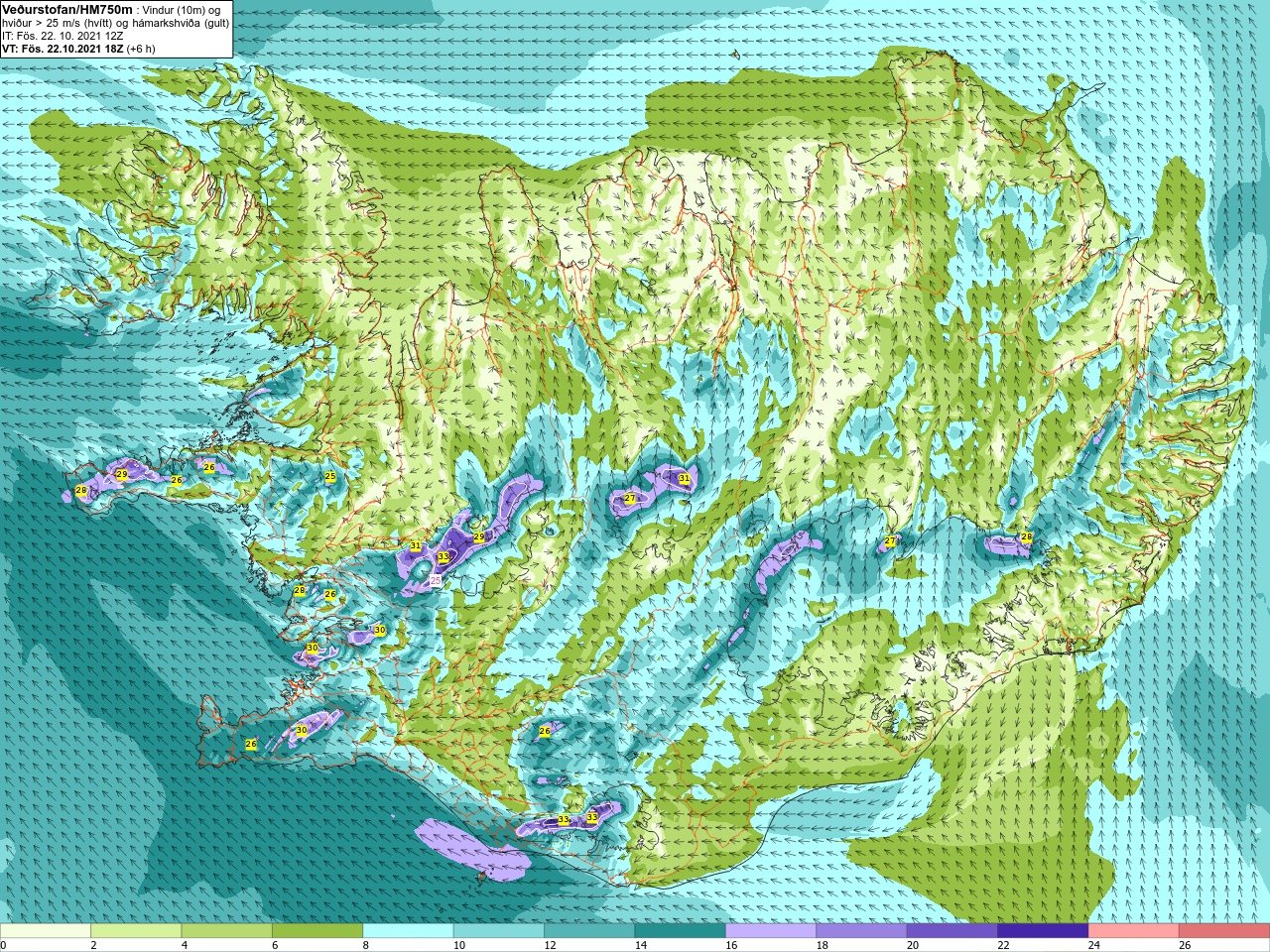
Task: Select the legend tick label '16'
Action: [731, 945]
